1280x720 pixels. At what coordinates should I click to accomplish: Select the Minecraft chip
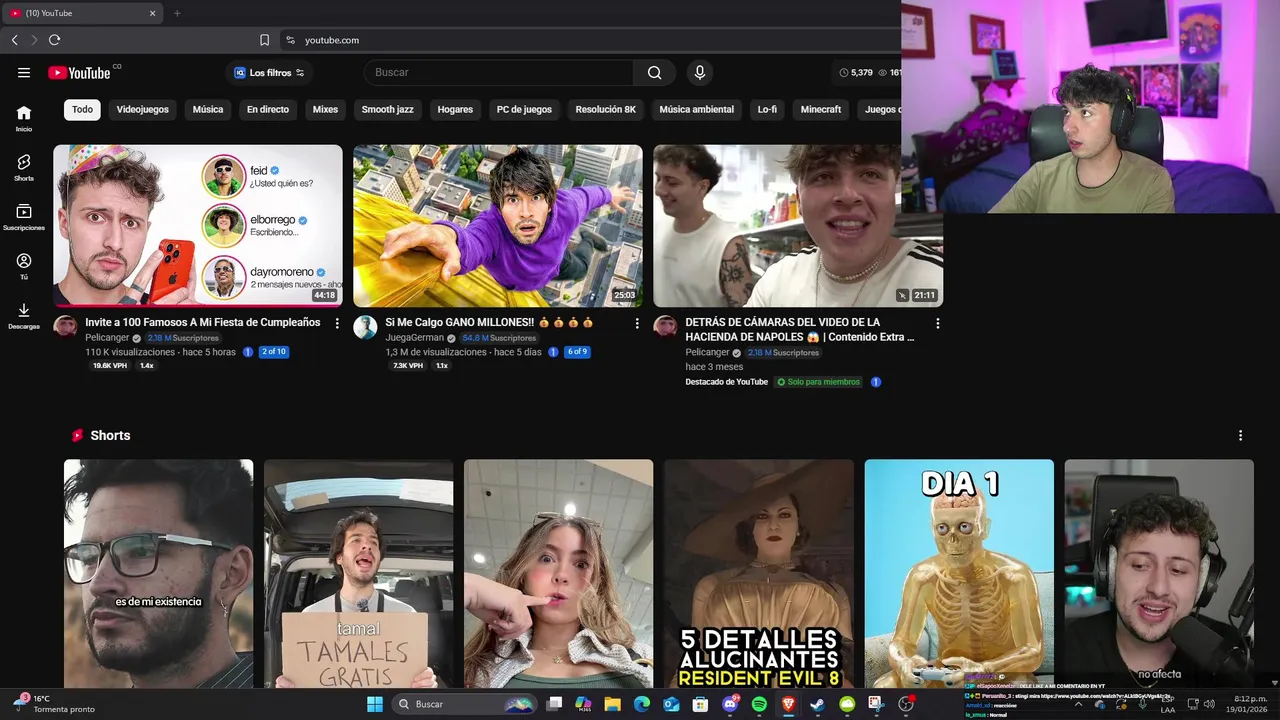[821, 109]
